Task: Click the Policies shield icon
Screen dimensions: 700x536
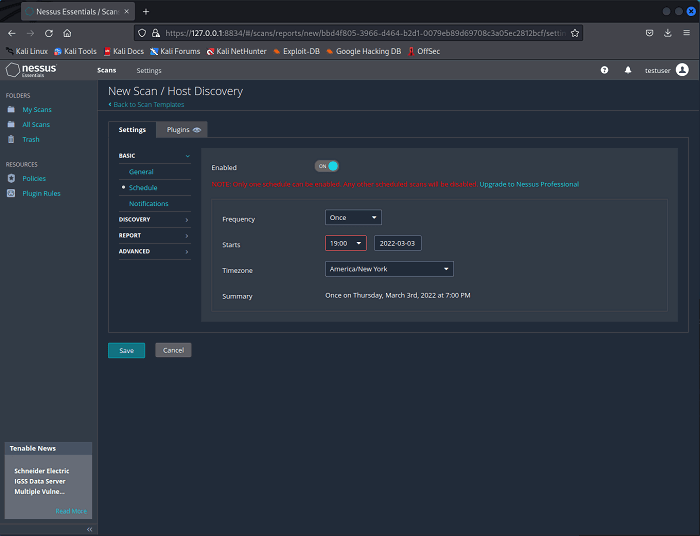Action: click(x=11, y=178)
